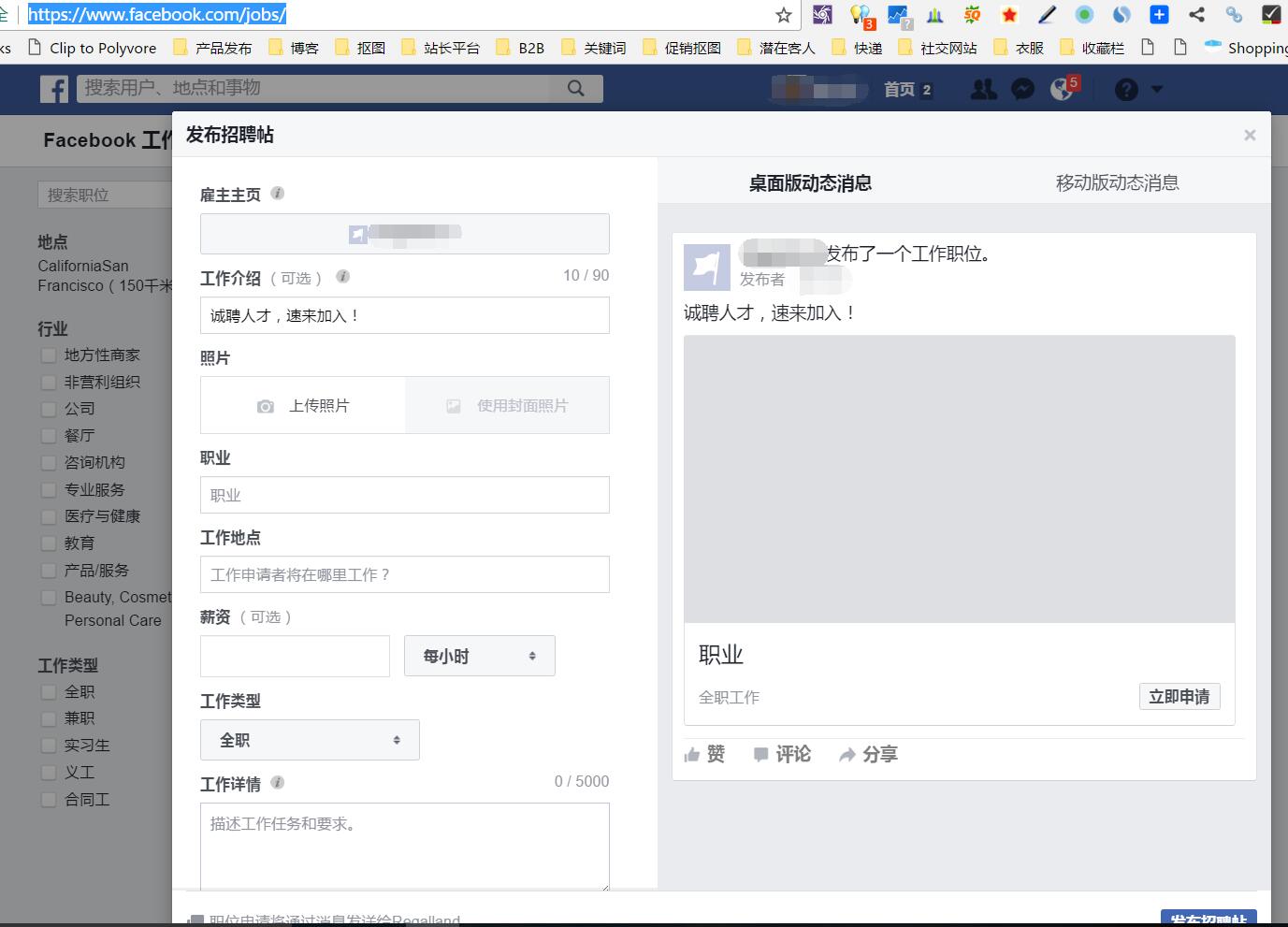Click the chain link extension icon
1288x927 pixels.
point(1234,14)
